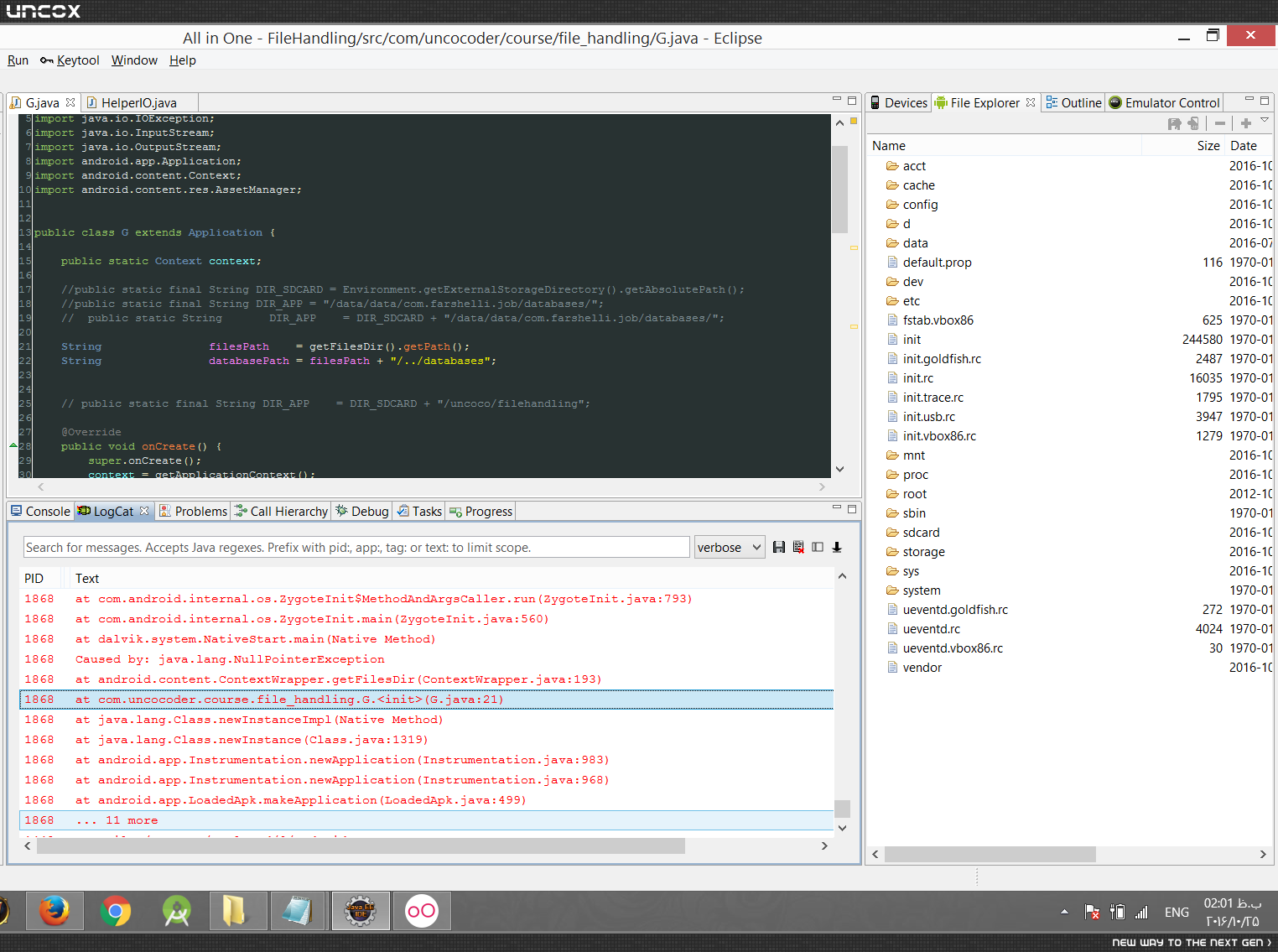1278x952 pixels.
Task: Close the G.java editor tab
Action: 70,102
